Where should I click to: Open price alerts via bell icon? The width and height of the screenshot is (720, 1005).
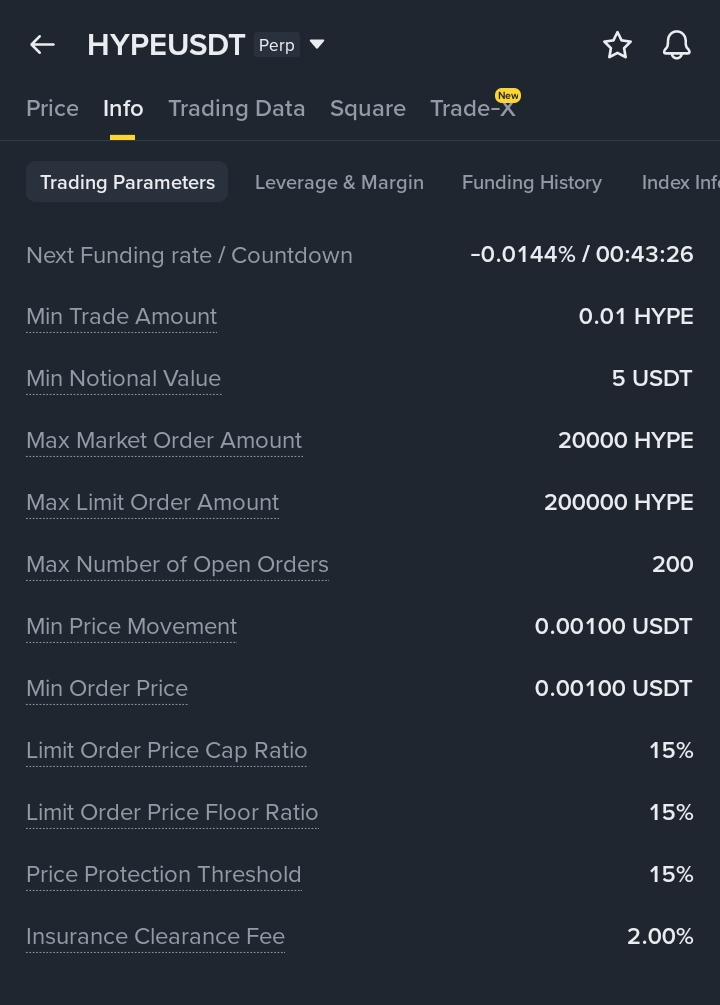tap(677, 45)
